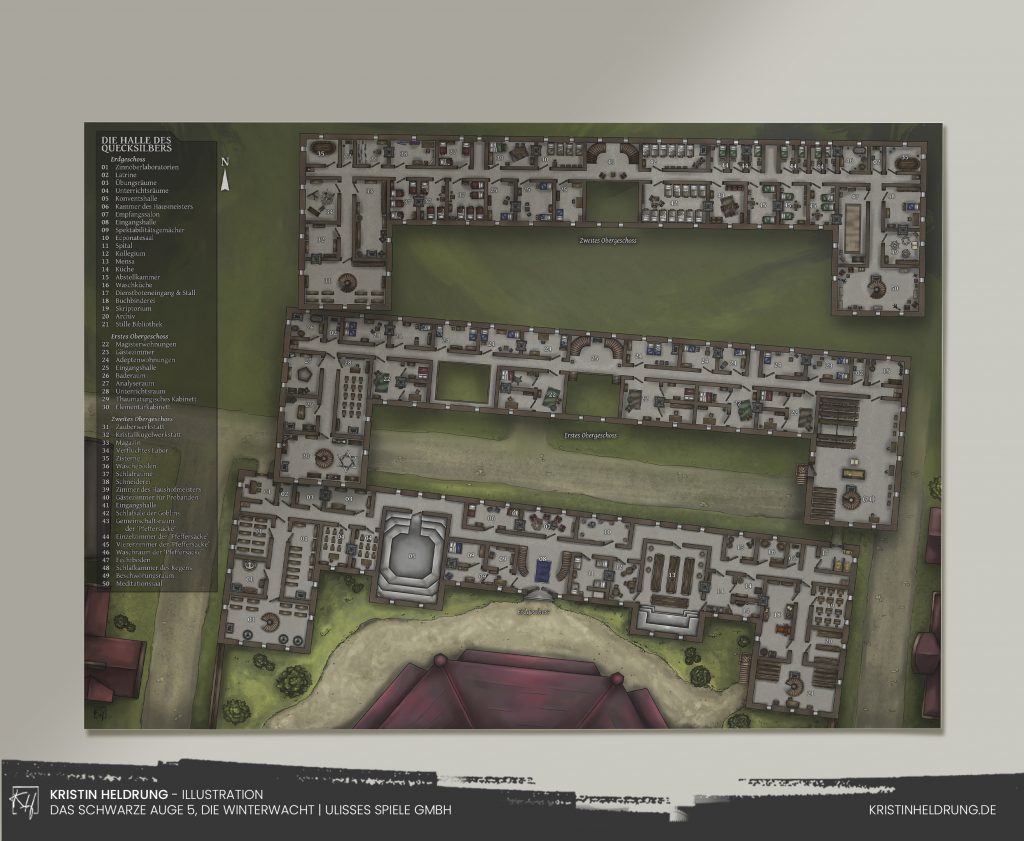Click legend entry "20 Archiv"
Image resolution: width=1024 pixels, height=841 pixels.
(118, 316)
